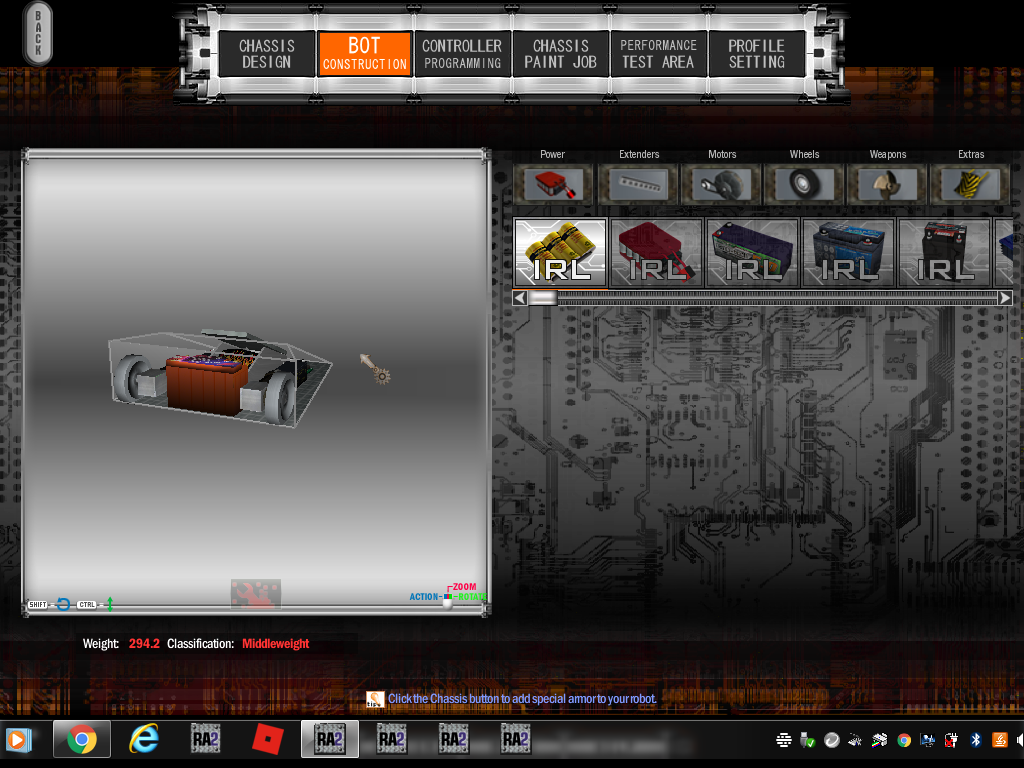Switch to the active RA2 taskbar window
Image resolution: width=1024 pixels, height=768 pixels.
pyautogui.click(x=330, y=739)
